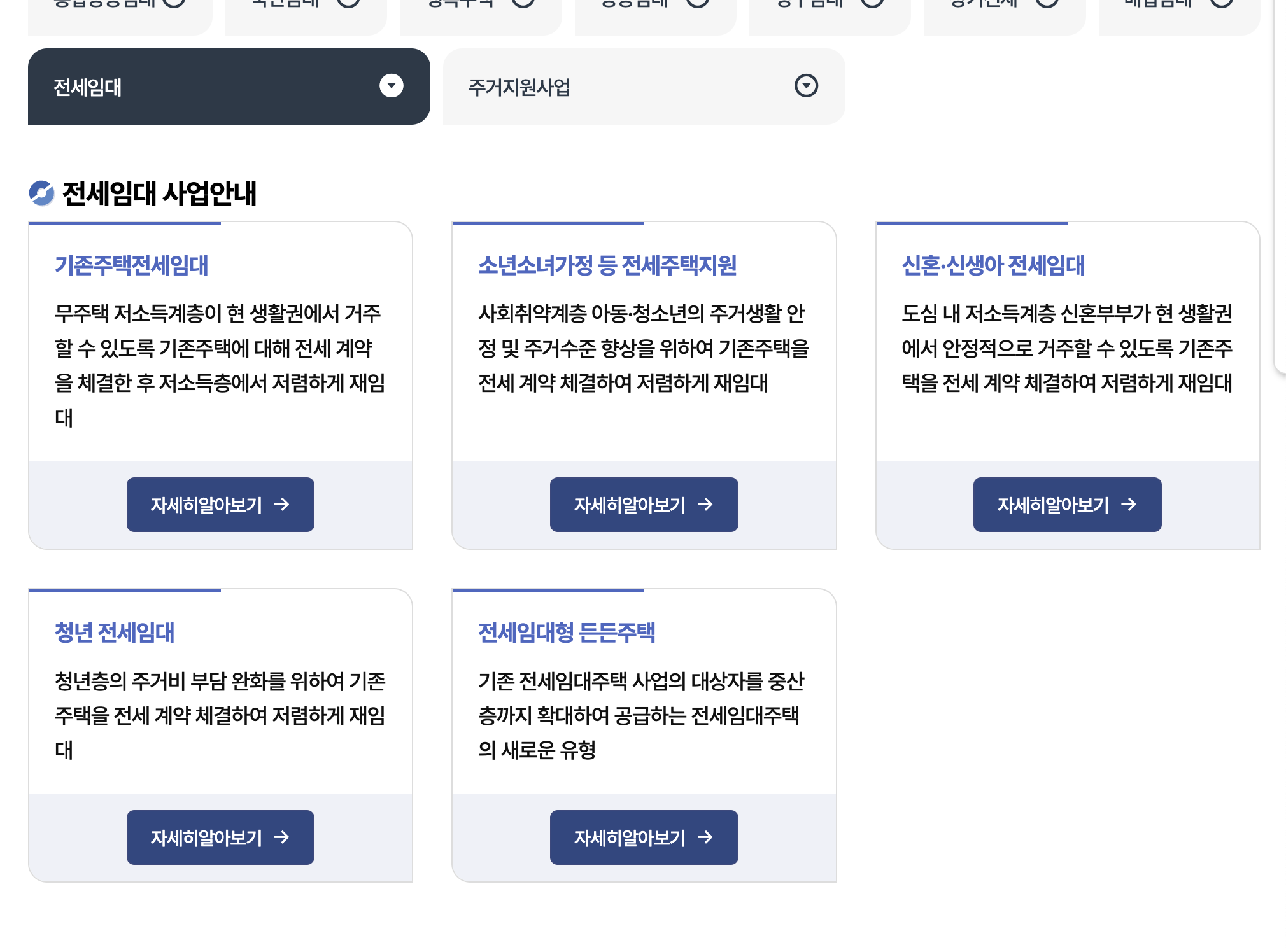Expand the 주거지원사업 dropdown circle icon
This screenshot has height=952, width=1286.
[806, 86]
